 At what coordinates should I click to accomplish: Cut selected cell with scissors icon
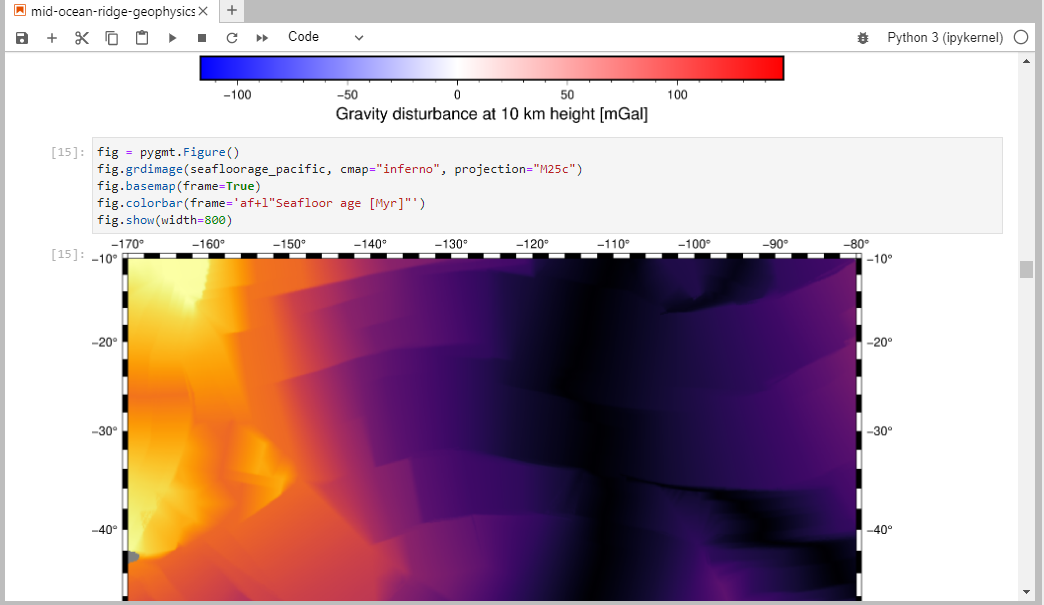coord(82,38)
